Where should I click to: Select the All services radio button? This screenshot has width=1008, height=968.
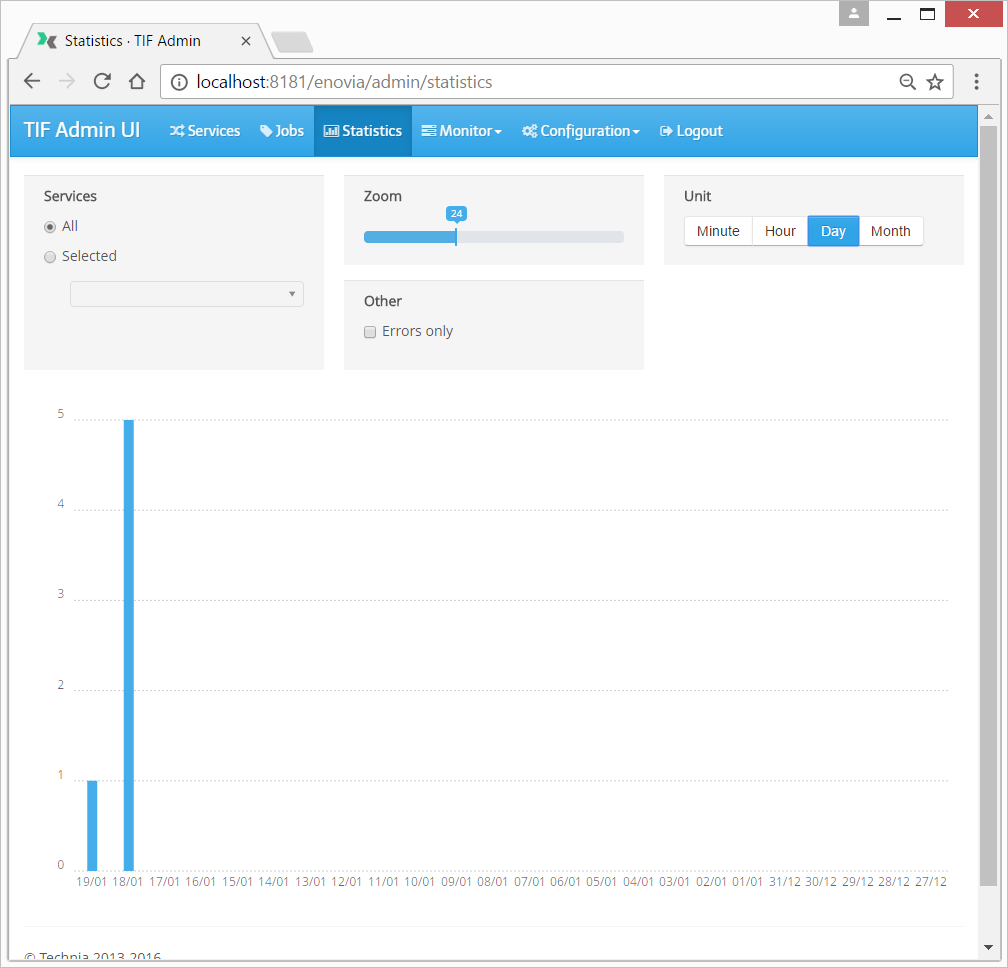50,227
